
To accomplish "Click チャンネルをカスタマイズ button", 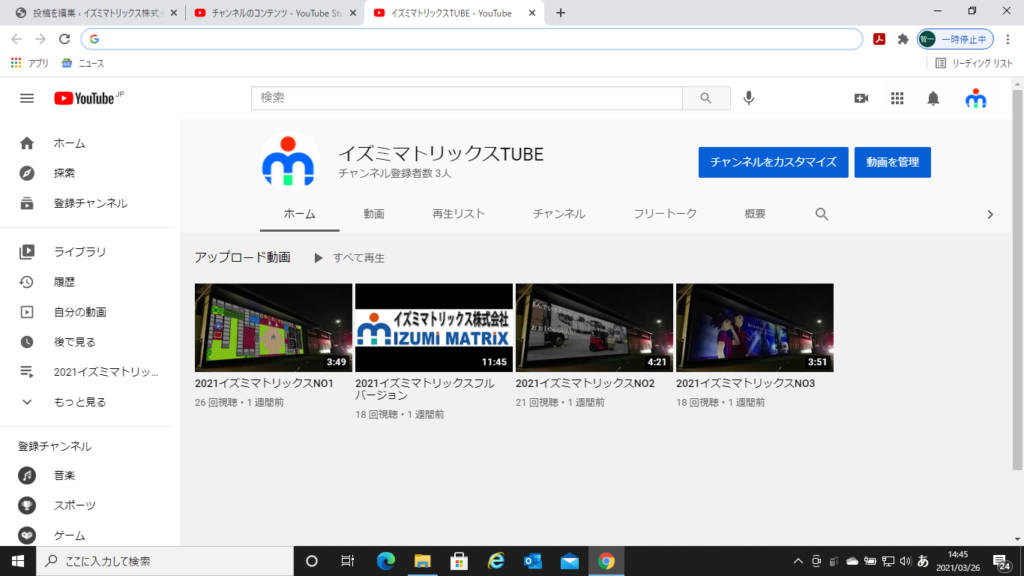I will tap(773, 162).
